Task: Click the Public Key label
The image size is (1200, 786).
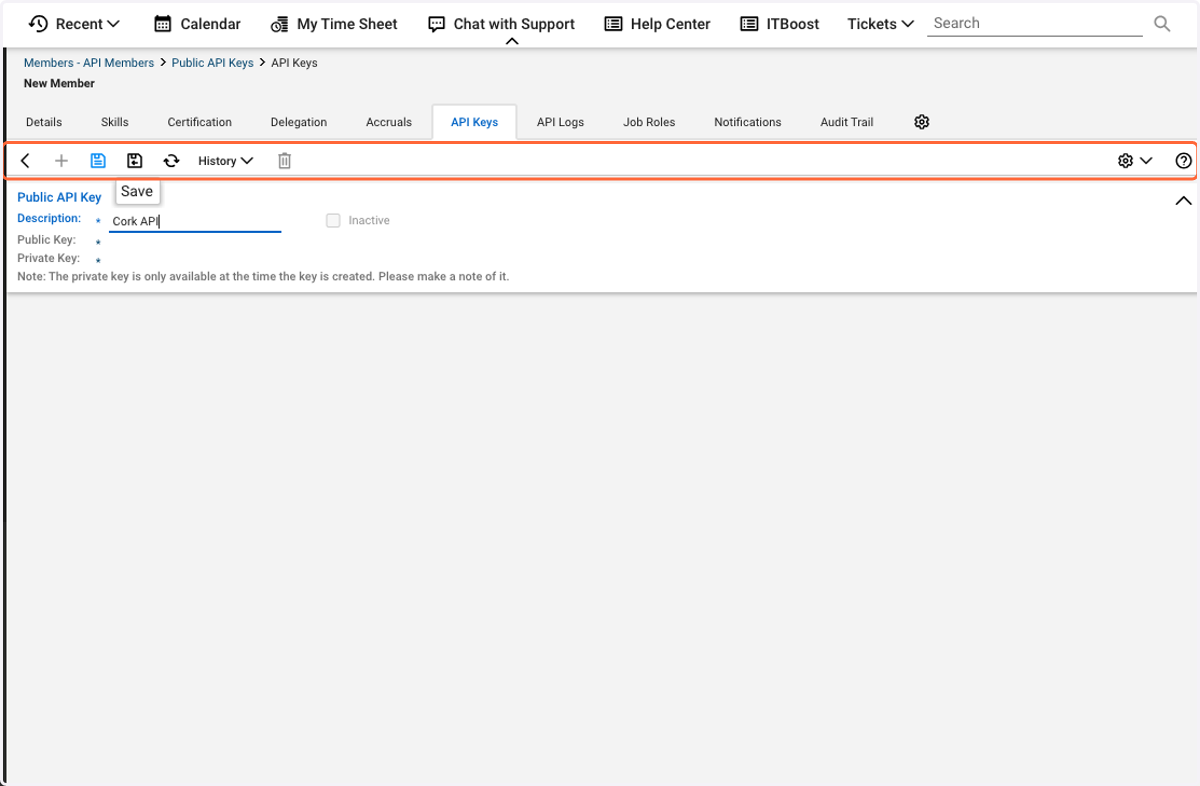Action: click(46, 240)
